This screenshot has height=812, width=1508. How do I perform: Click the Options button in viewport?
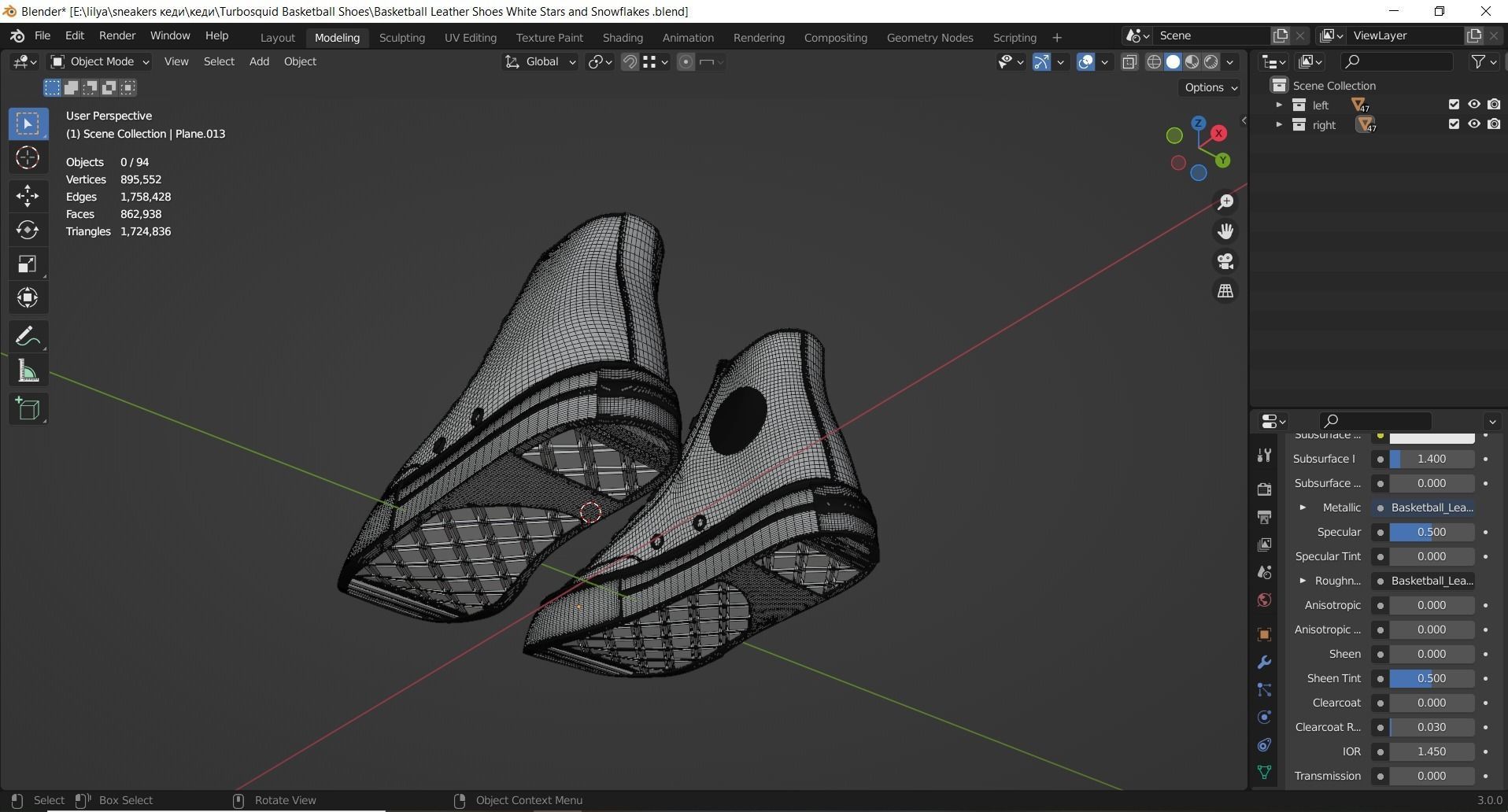click(1210, 87)
